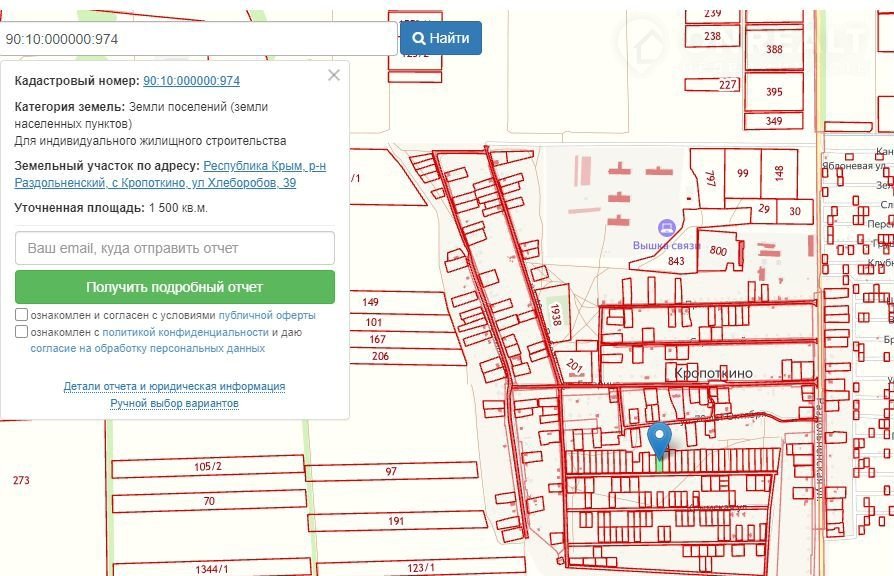Click the Получить подробный отчет button
Screen dimensions: 894x576
pyautogui.click(x=175, y=287)
